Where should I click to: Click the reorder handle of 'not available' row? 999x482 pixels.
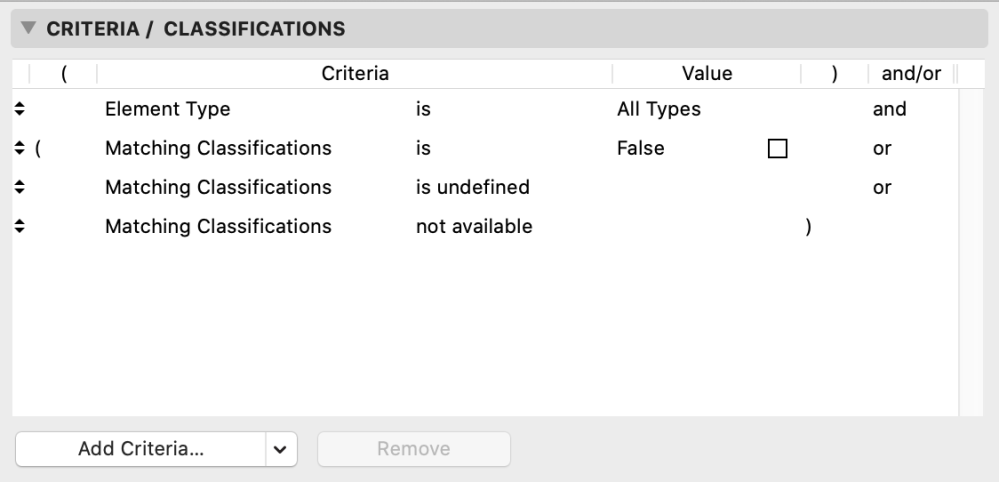20,227
